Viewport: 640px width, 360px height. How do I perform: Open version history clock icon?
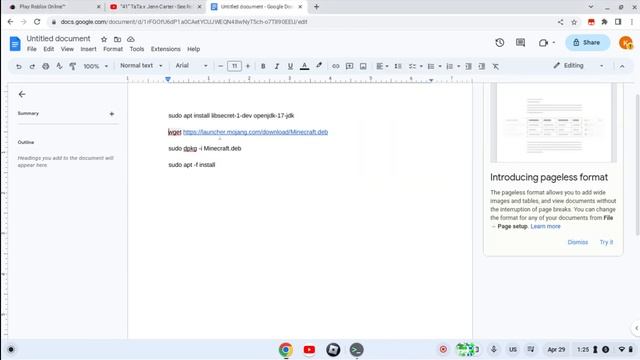500,42
